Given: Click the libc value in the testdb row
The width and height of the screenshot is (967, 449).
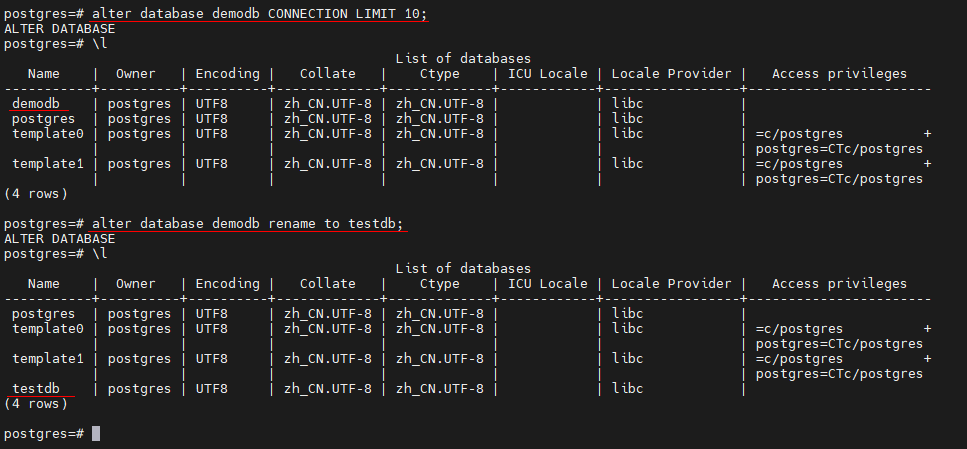Looking at the screenshot, I should coord(628,388).
